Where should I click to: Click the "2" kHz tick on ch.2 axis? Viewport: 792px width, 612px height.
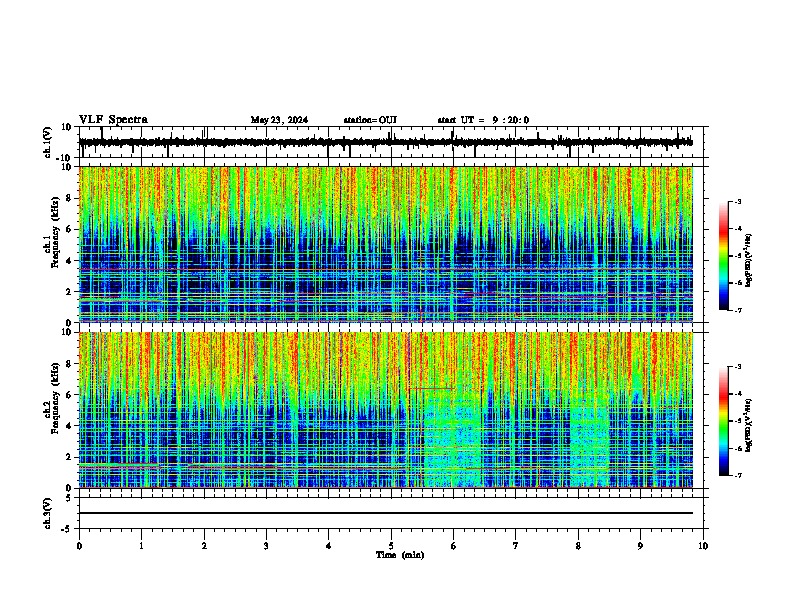click(x=69, y=457)
